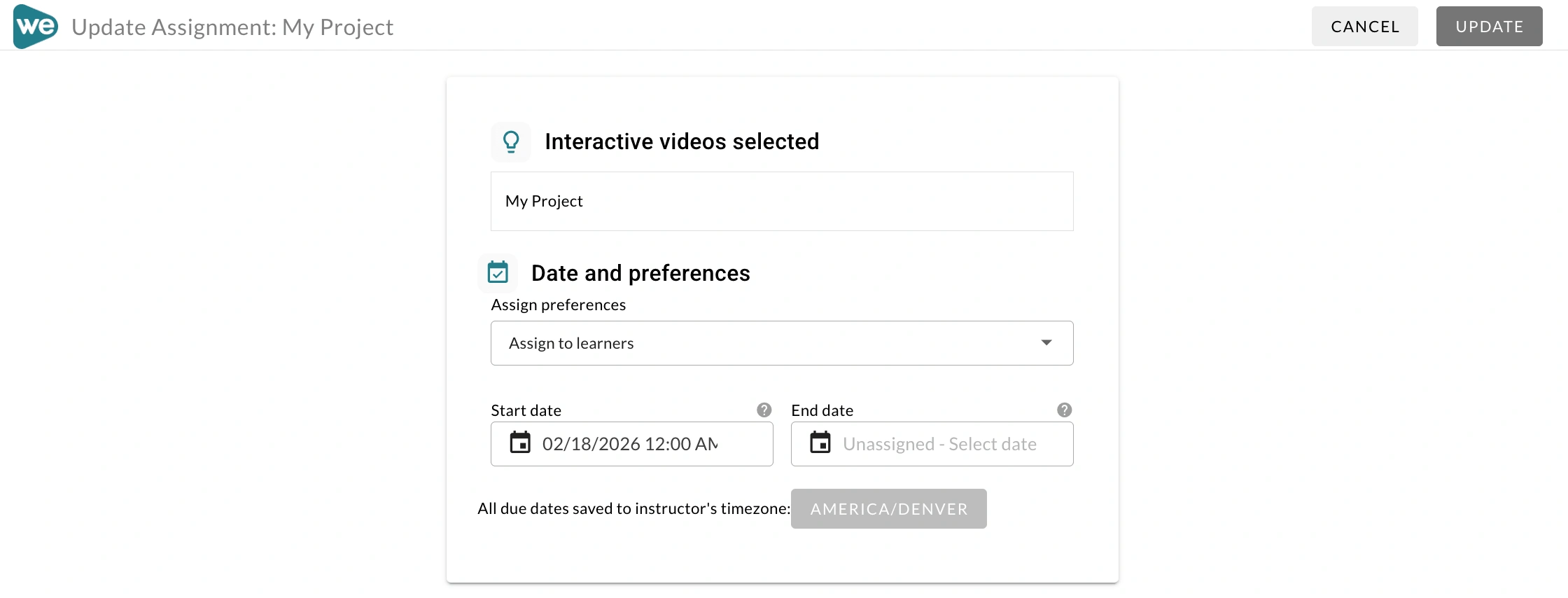This screenshot has height=598, width=1568.
Task: Cancel the assignment update
Action: [x=1365, y=27]
